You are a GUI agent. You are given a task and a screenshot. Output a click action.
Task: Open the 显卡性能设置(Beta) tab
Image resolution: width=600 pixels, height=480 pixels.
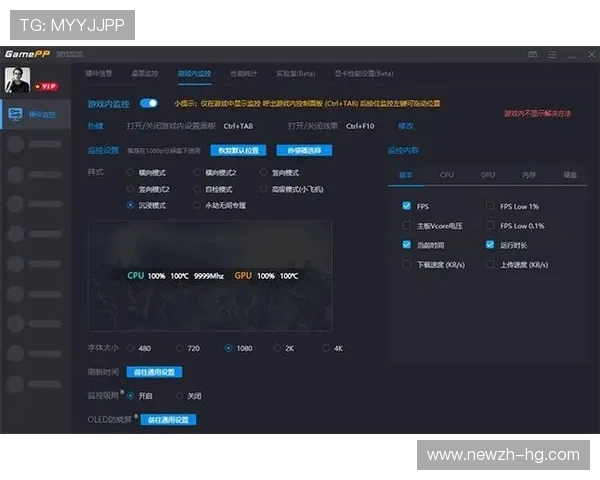click(x=364, y=73)
